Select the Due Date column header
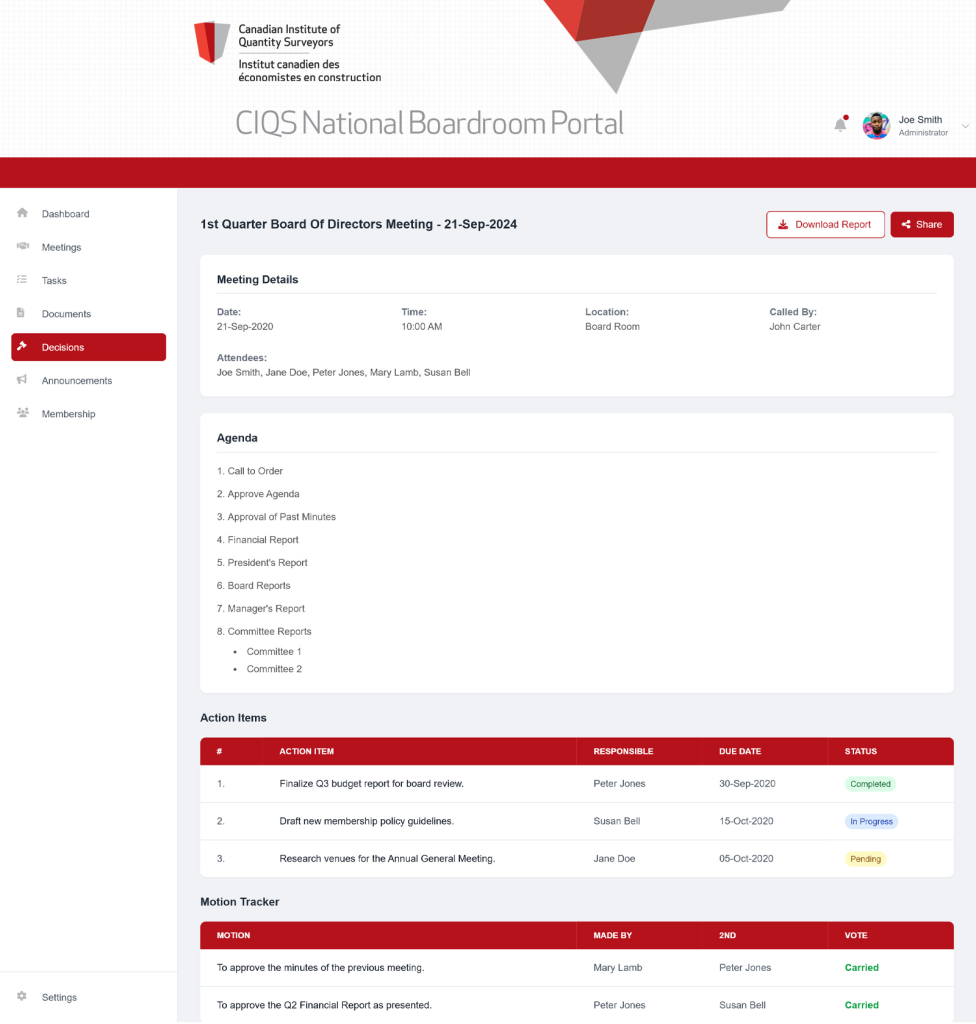The image size is (976, 1024). [740, 752]
